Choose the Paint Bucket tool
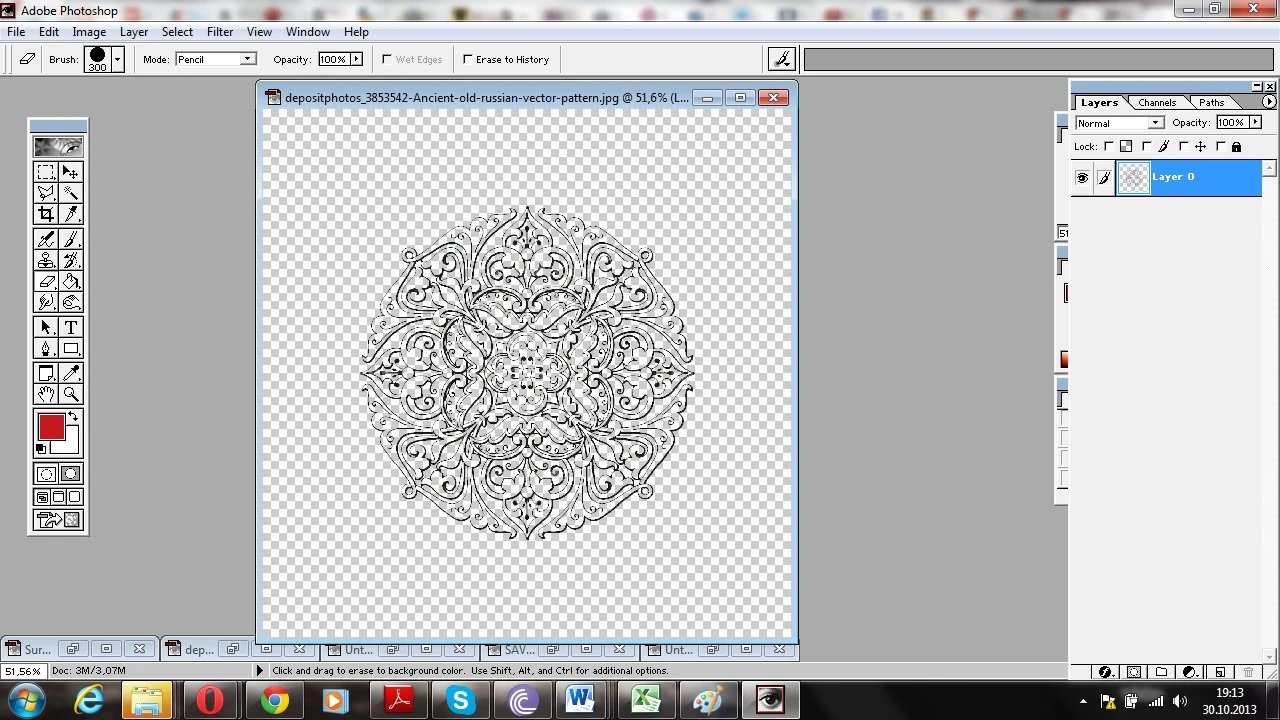 pos(71,281)
